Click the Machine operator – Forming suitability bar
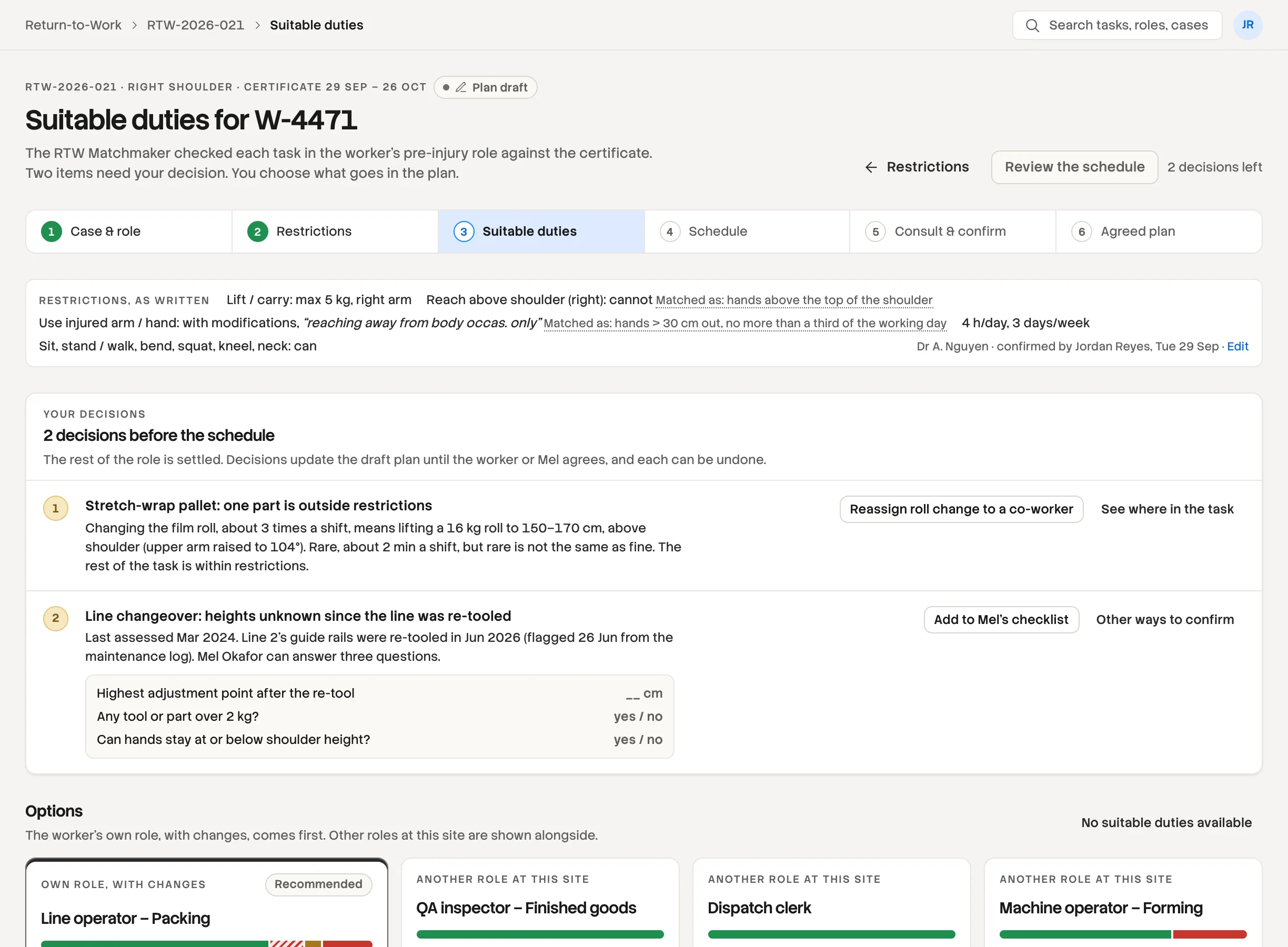 pos(1123,934)
